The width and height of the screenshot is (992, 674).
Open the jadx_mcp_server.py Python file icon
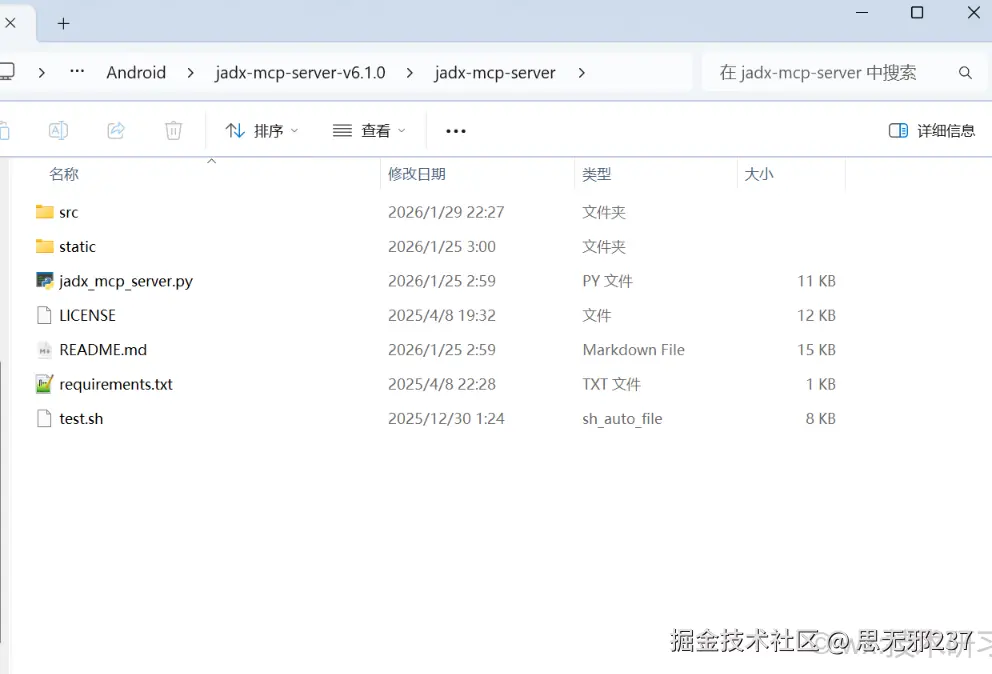pos(45,281)
